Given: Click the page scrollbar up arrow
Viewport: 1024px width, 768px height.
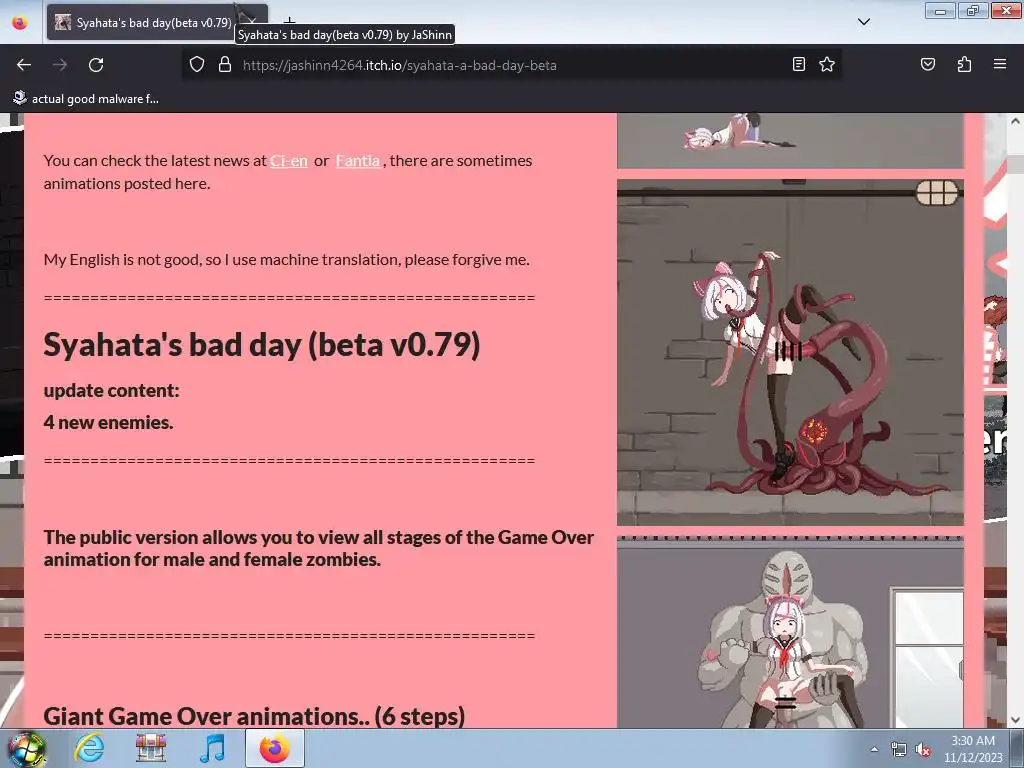Looking at the screenshot, I should (1014, 121).
